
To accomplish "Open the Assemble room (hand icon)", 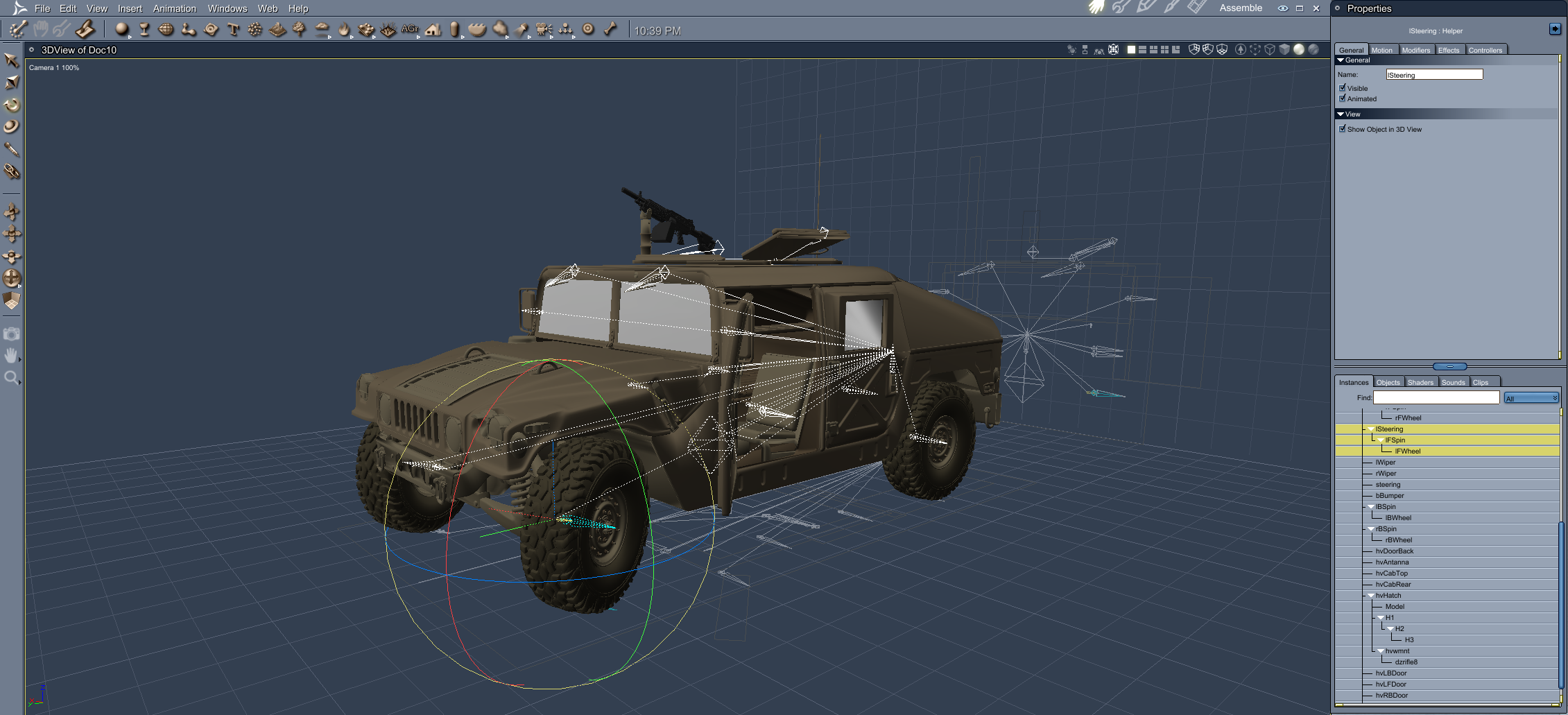I will [1096, 8].
